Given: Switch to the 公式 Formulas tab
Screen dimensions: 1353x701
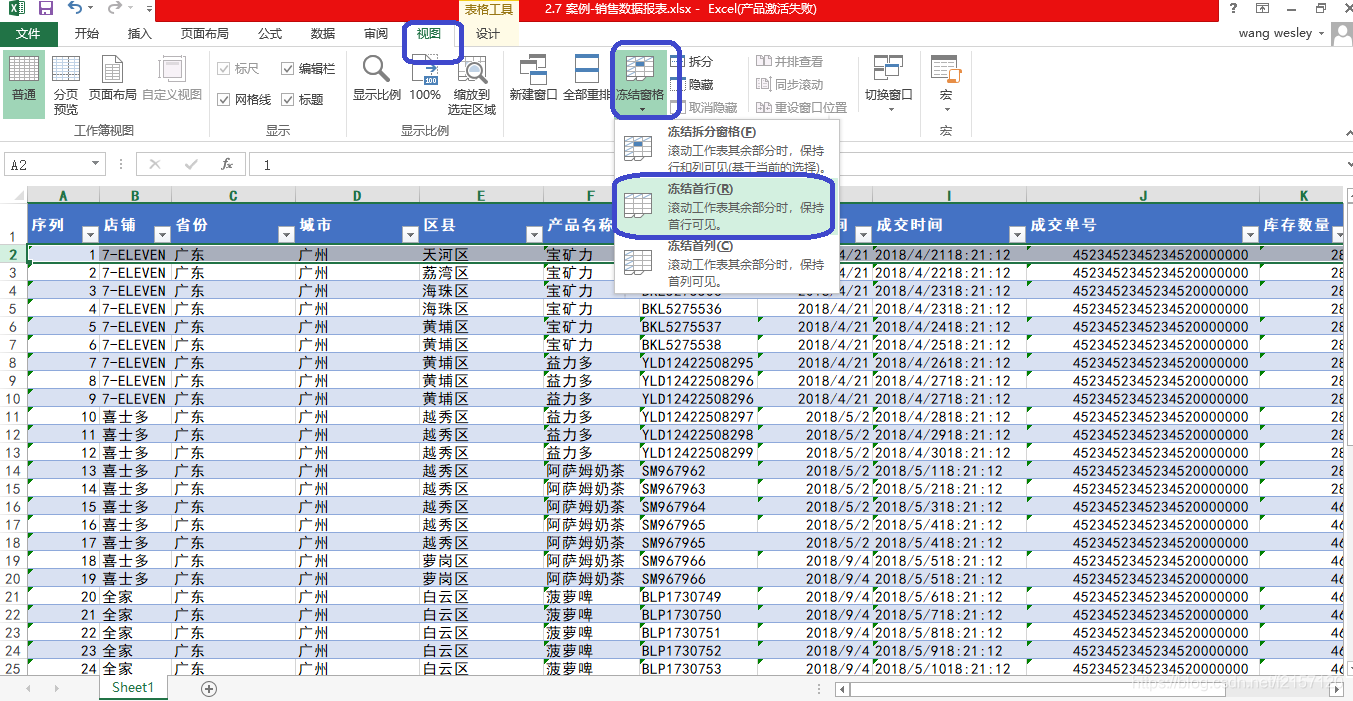Looking at the screenshot, I should (x=270, y=34).
